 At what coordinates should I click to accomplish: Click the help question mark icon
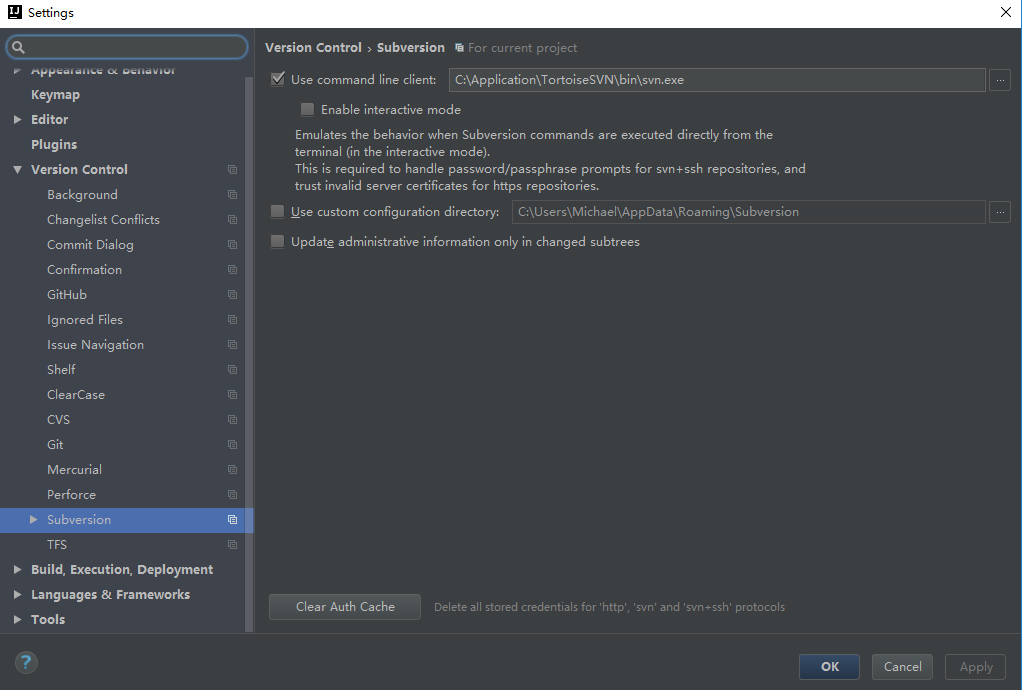click(26, 662)
